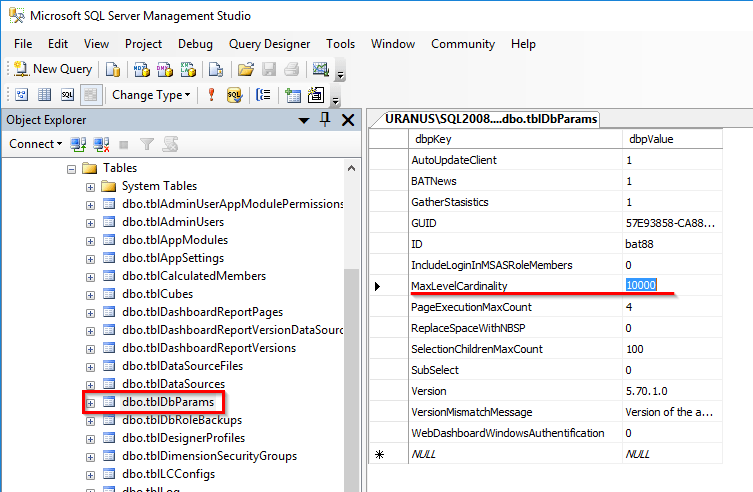Viewport: 753px width, 492px height.
Task: Collapse the Tables folder node
Action: pyautogui.click(x=72, y=169)
